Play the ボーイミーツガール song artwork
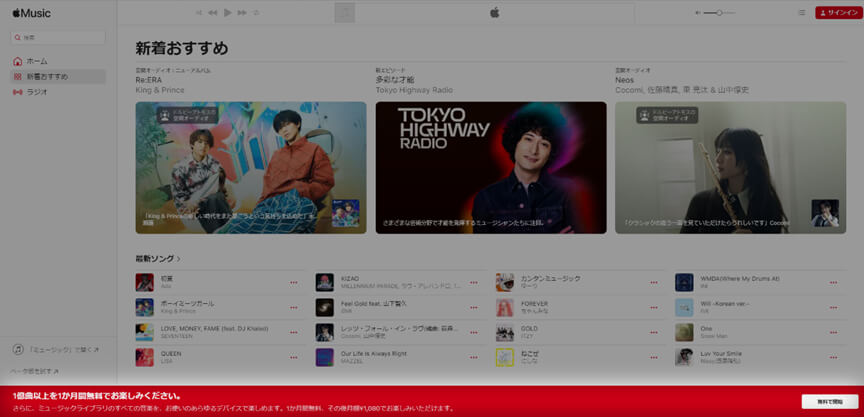The image size is (864, 417). point(144,307)
